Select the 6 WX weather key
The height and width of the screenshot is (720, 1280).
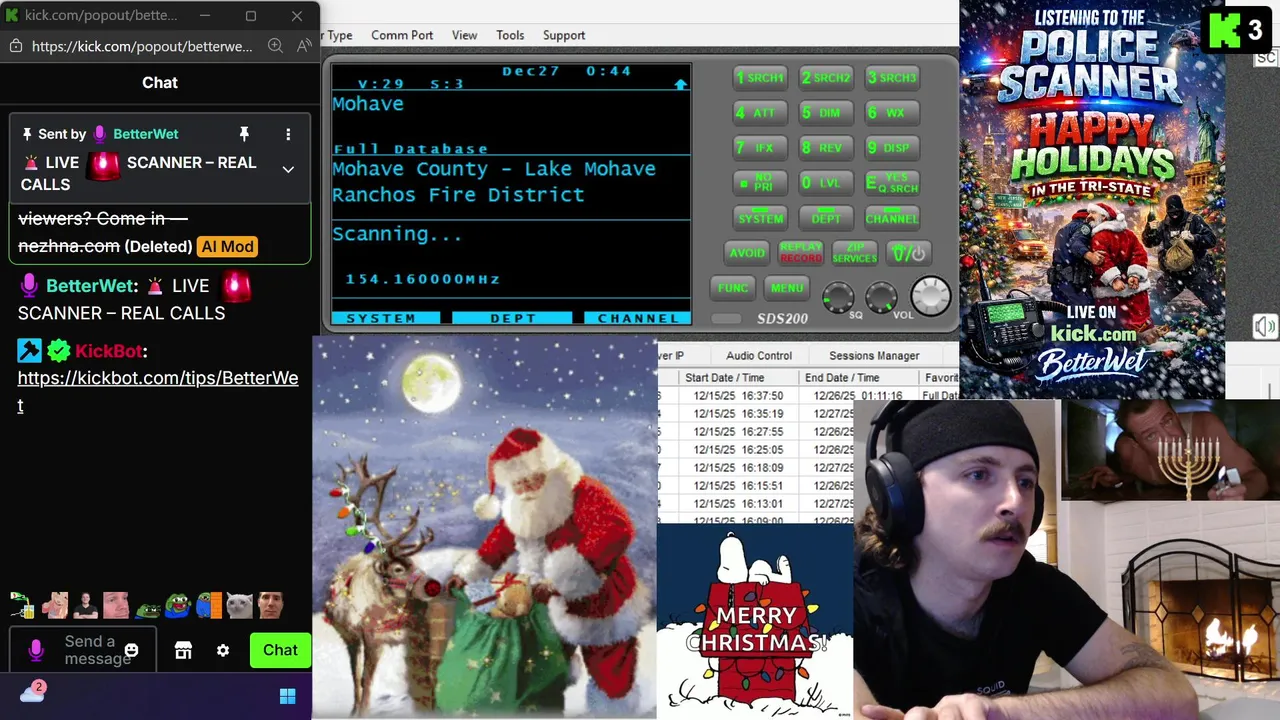point(892,113)
